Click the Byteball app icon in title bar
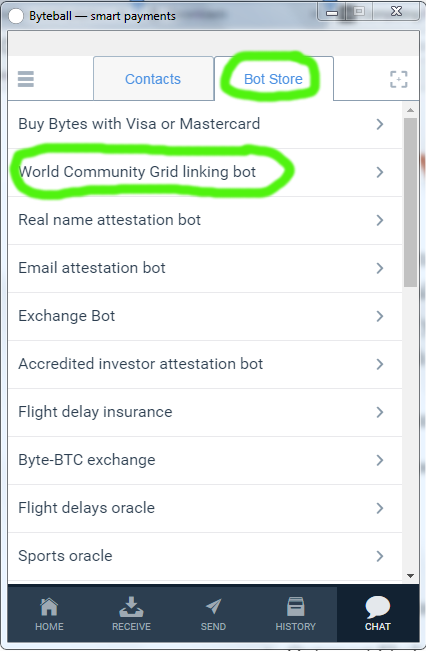The height and width of the screenshot is (651, 426). (16, 16)
